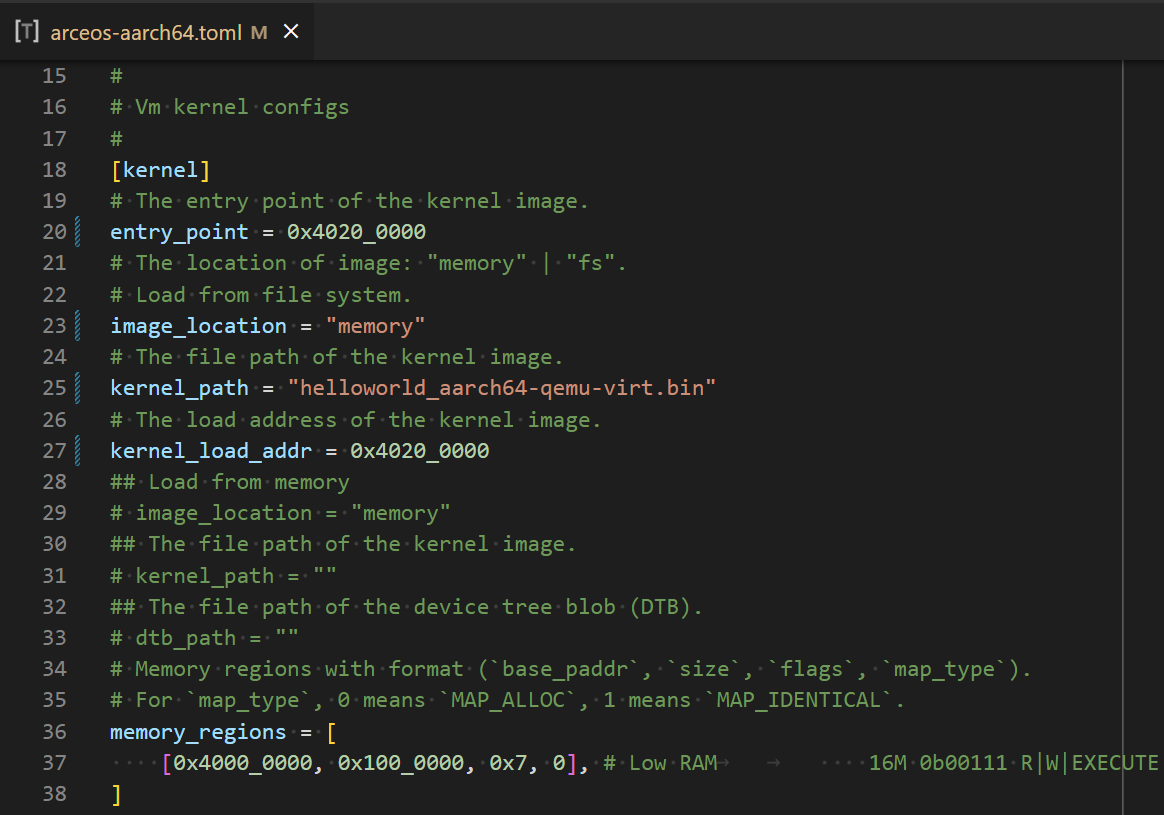The height and width of the screenshot is (815, 1164).
Task: Click line number 20
Action: (x=54, y=232)
